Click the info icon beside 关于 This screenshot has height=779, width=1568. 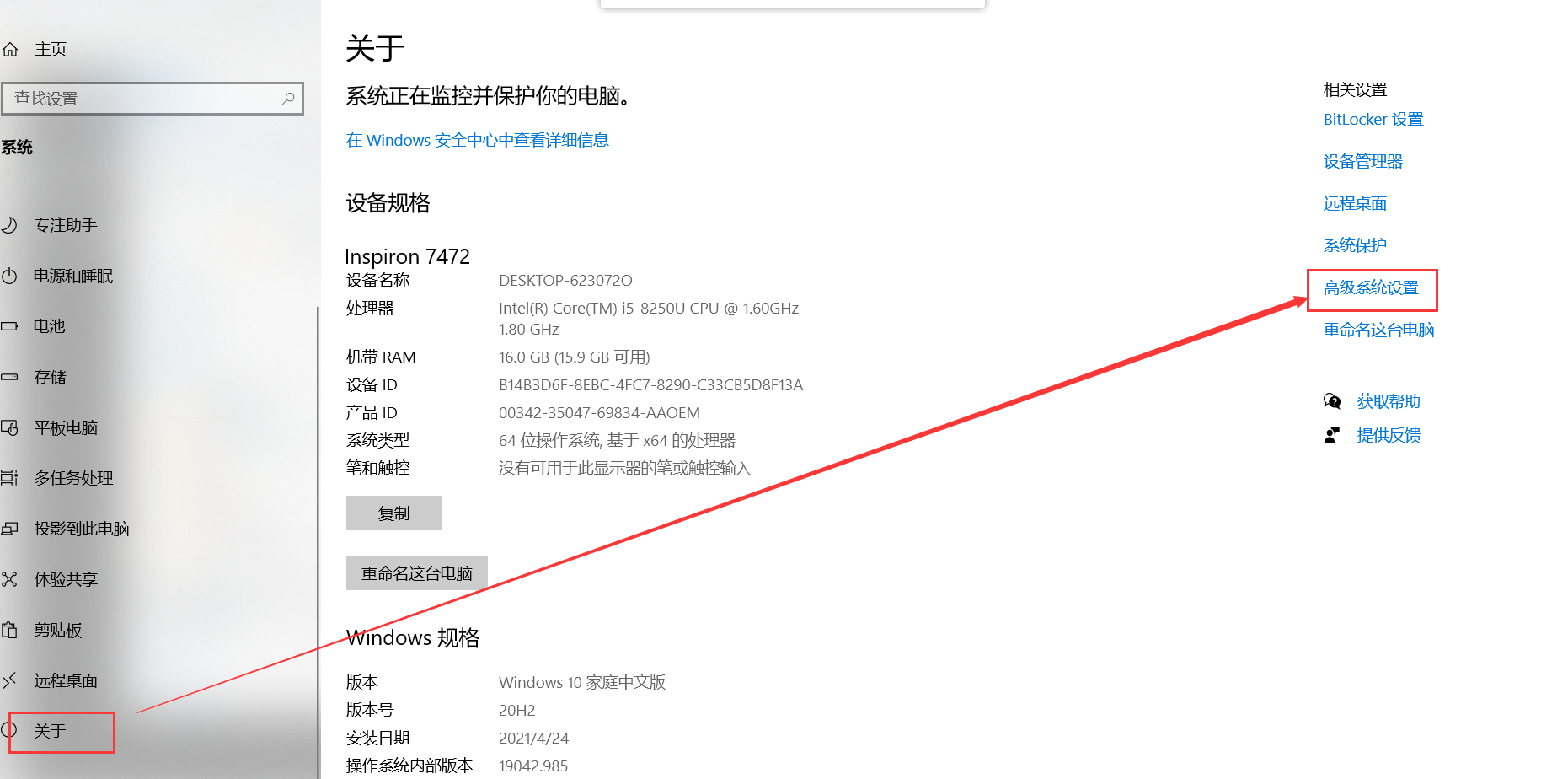pyautogui.click(x=9, y=730)
